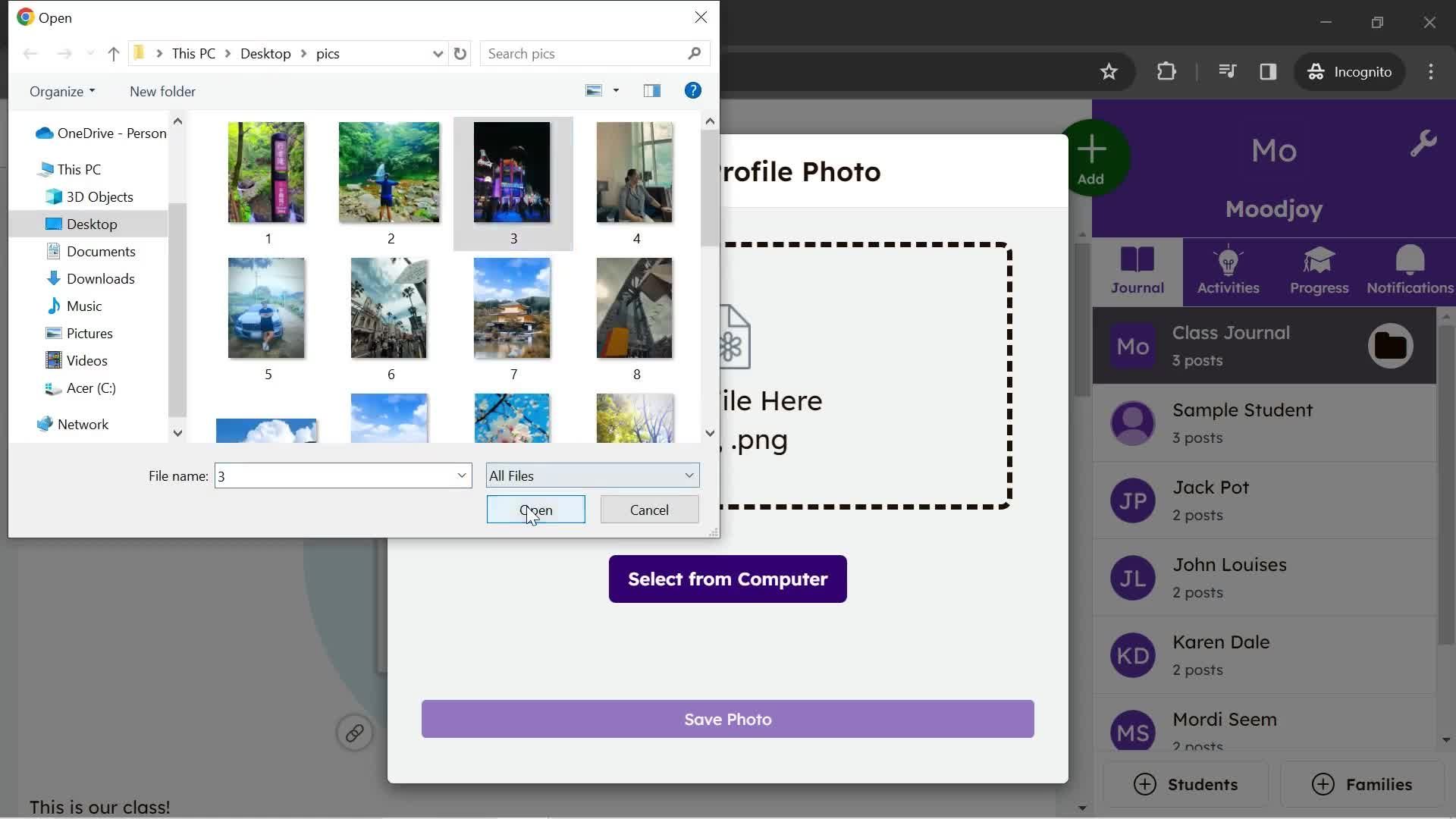Click the Open button to confirm
Viewport: 1456px width, 819px height.
pos(535,509)
